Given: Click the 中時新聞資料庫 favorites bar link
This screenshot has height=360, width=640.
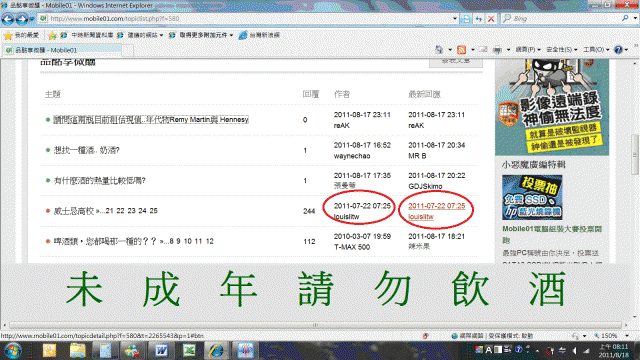Looking at the screenshot, I should (x=87, y=36).
